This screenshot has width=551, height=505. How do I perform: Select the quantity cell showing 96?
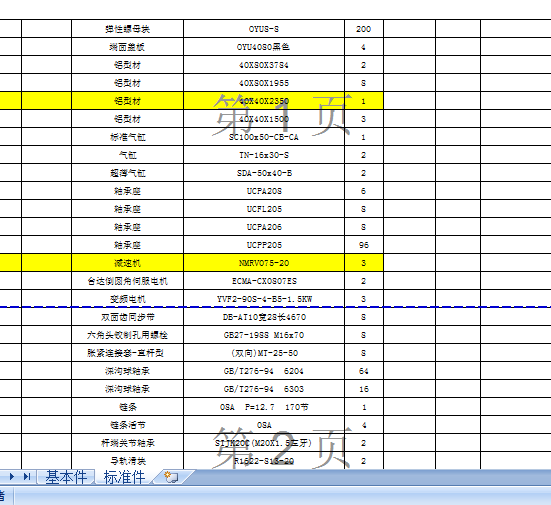(x=364, y=245)
